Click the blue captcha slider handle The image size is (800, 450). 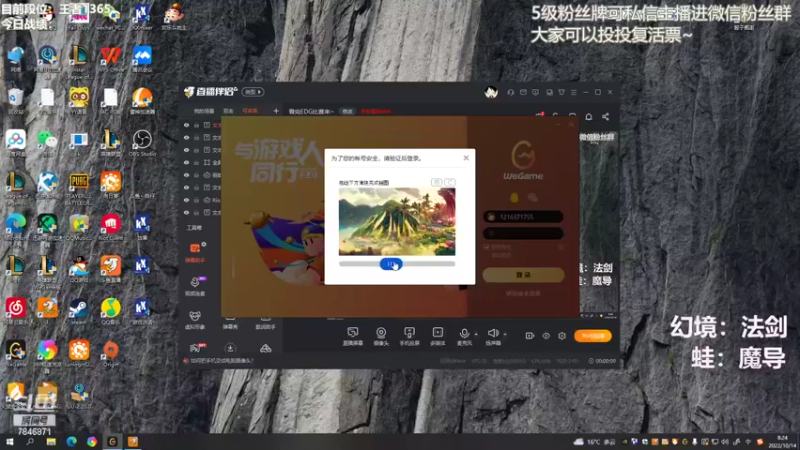coord(391,264)
